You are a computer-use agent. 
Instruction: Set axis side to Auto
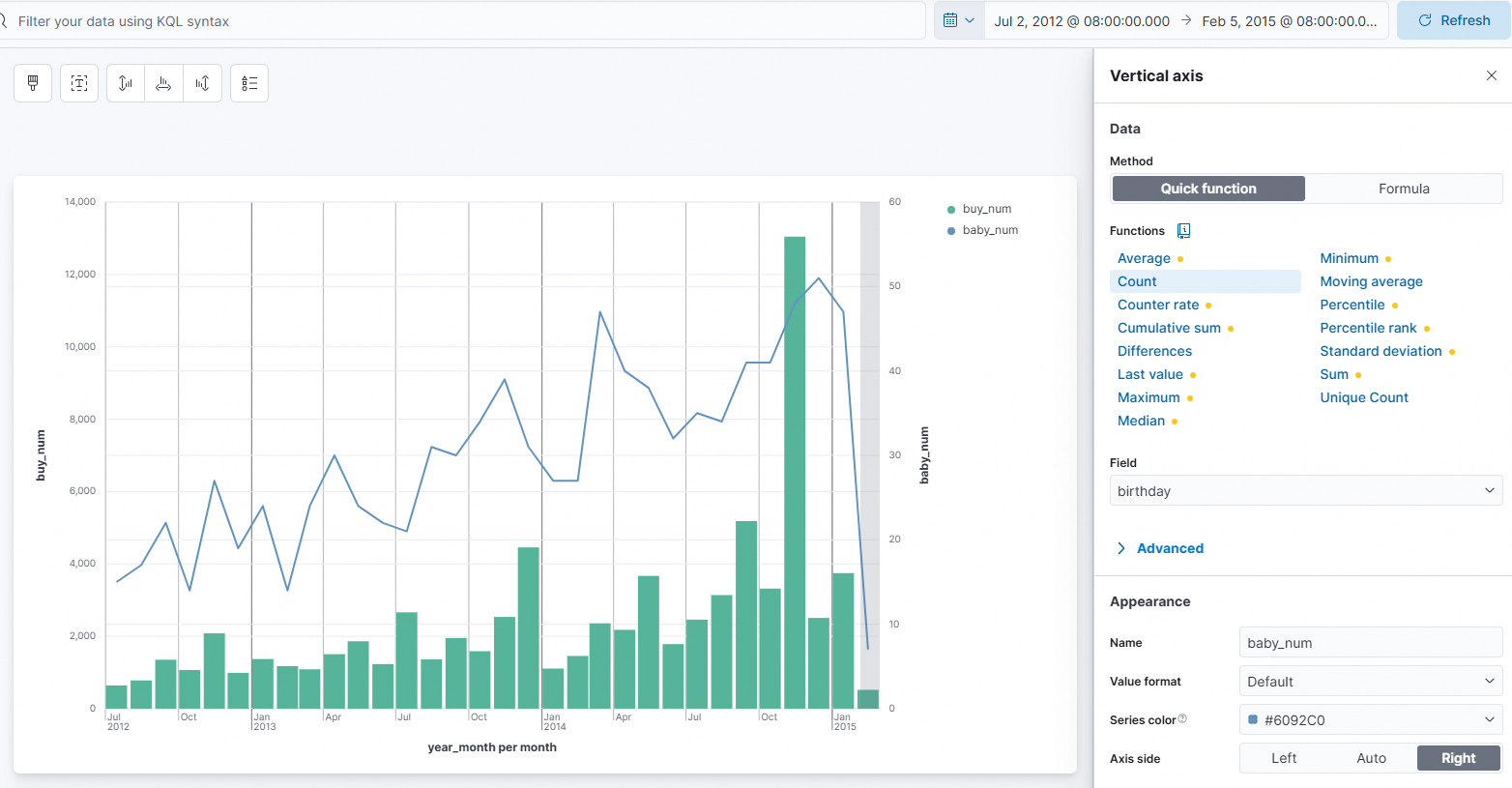point(1371,758)
